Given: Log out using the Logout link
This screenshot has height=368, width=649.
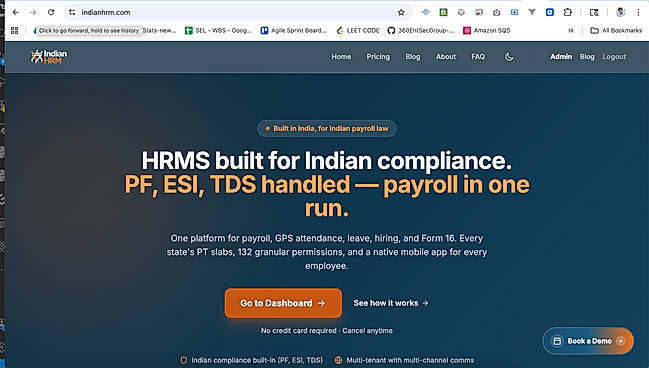Looking at the screenshot, I should (x=614, y=57).
